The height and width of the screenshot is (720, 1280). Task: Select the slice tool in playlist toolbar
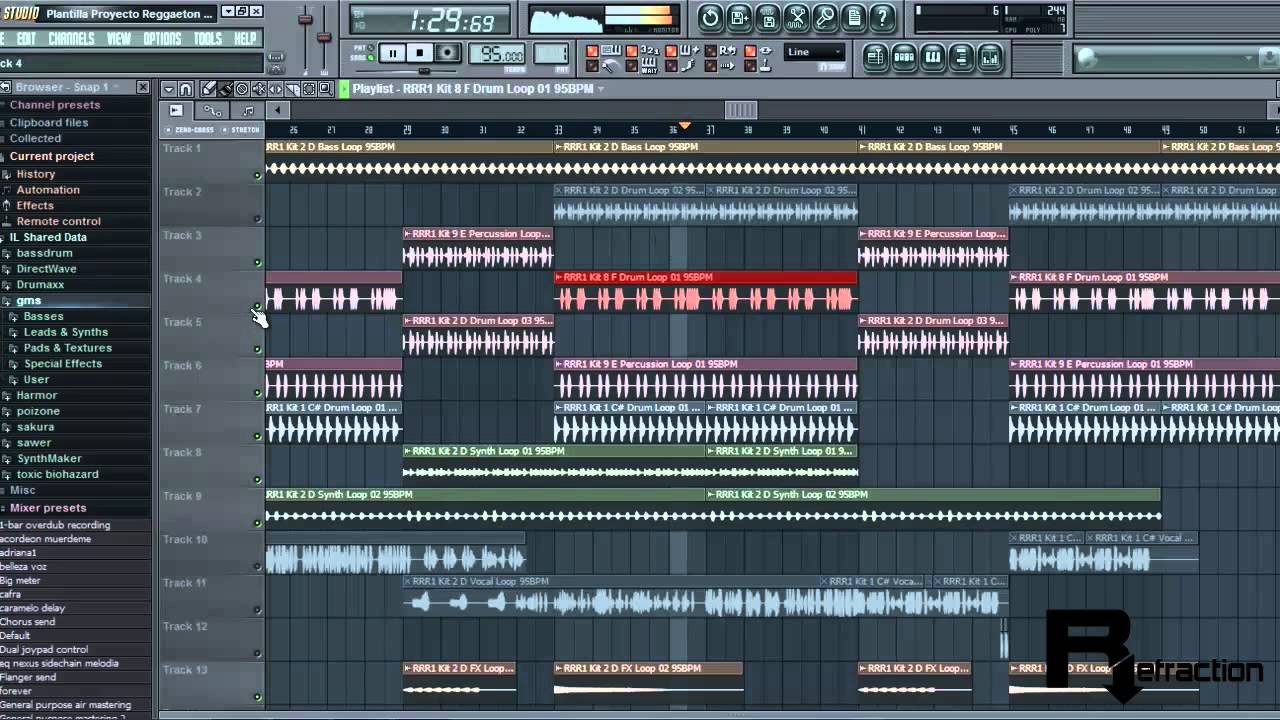tap(292, 89)
